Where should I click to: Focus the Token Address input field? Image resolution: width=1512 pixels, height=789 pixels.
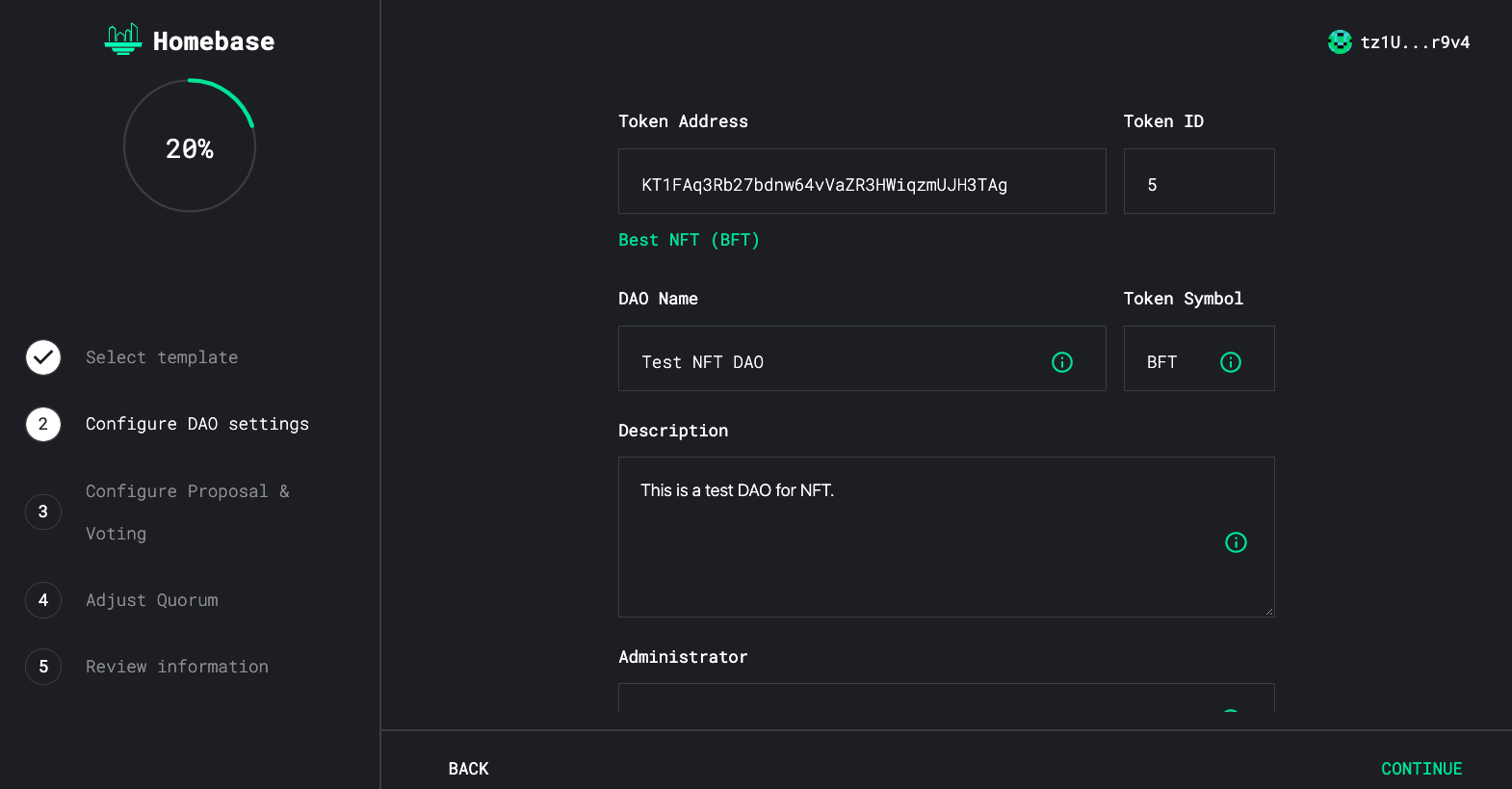(861, 182)
